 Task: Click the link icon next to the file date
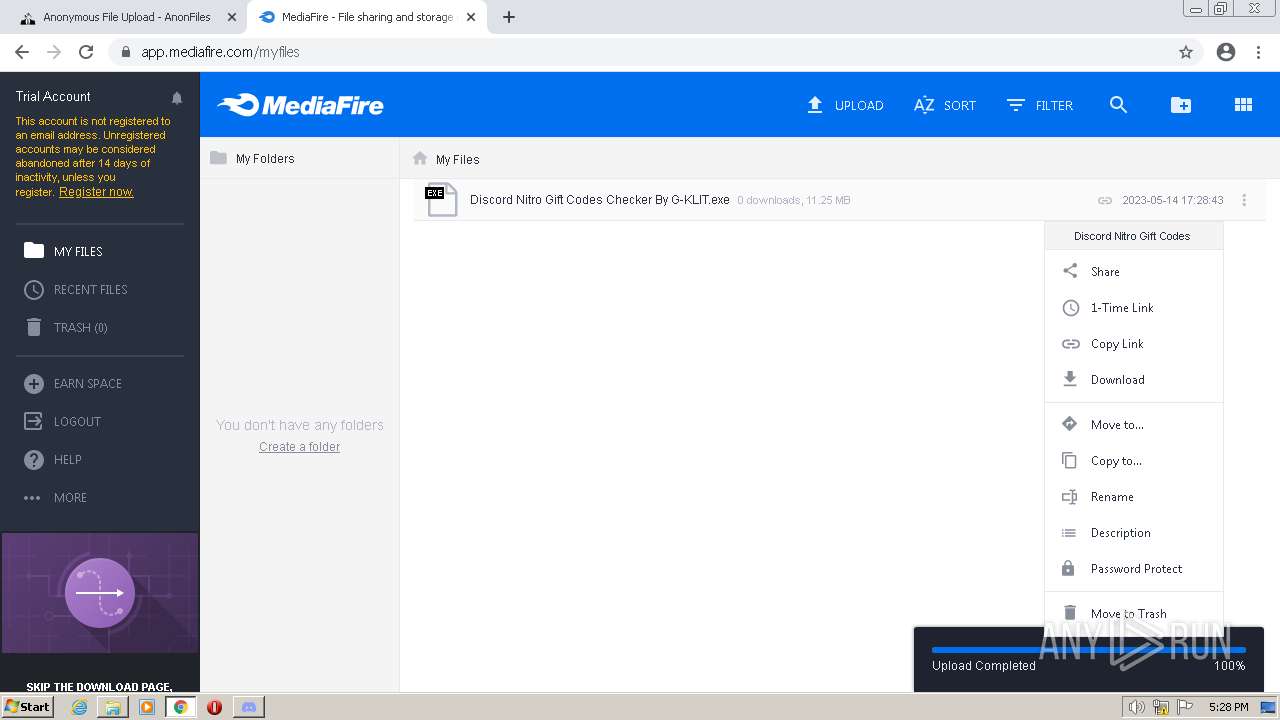pyautogui.click(x=1105, y=200)
